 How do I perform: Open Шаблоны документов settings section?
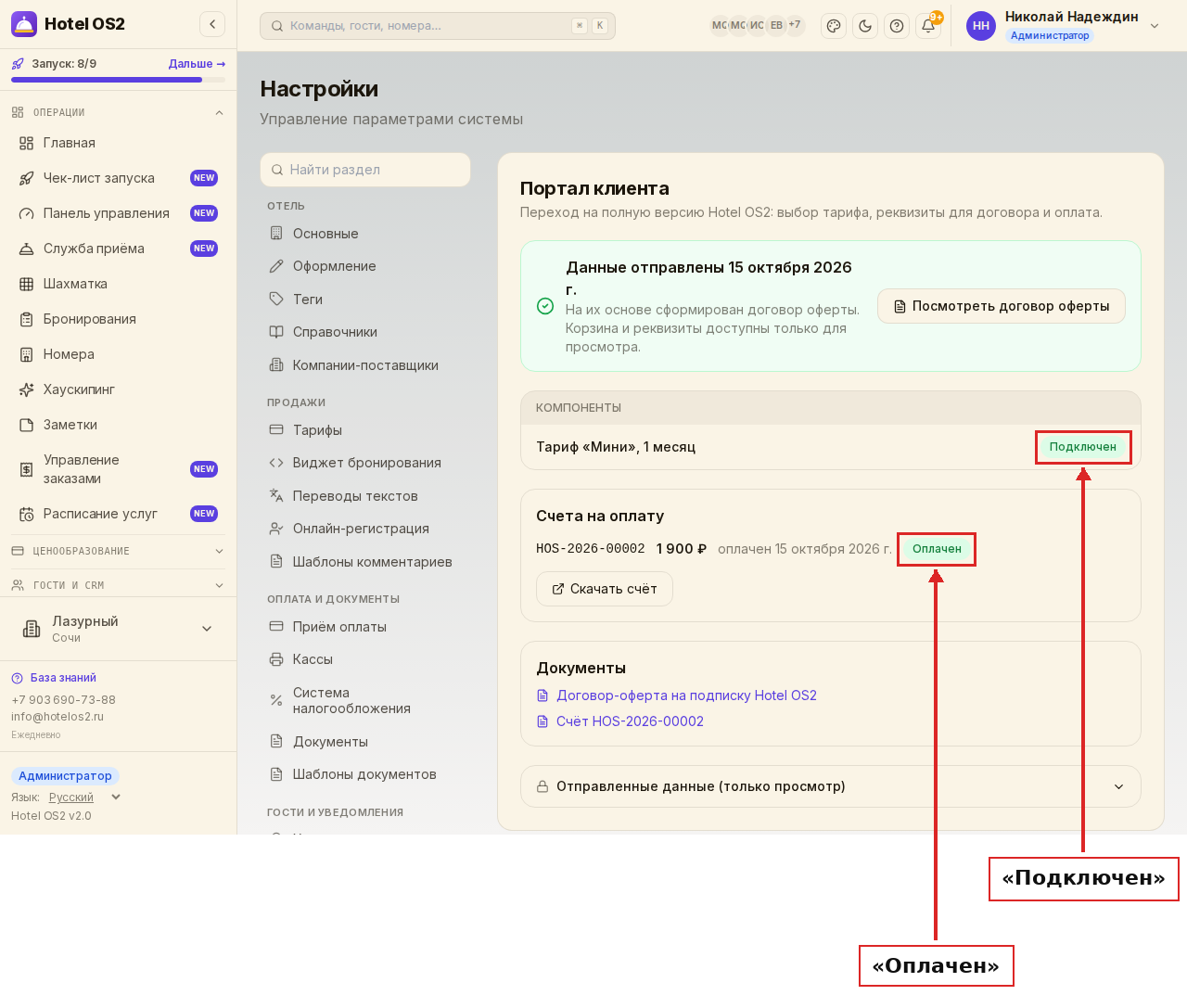click(365, 774)
